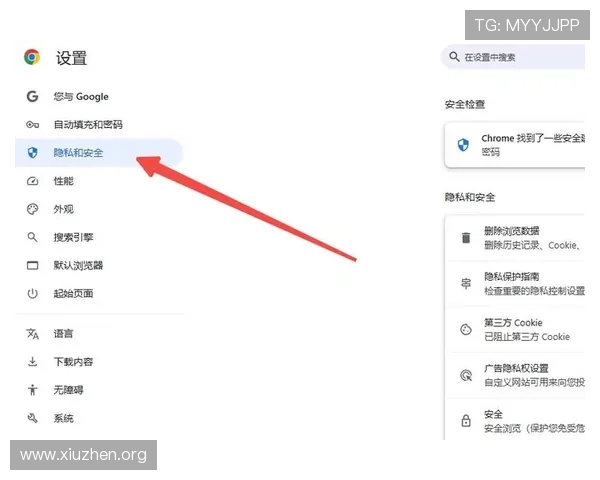Open 自动填充和密码 in the sidebar
Image resolution: width=600 pixels, height=480 pixels.
[x=99, y=124]
